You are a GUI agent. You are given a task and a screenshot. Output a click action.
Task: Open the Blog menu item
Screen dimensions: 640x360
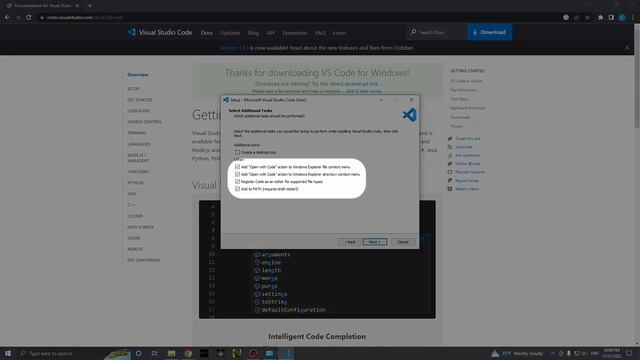[253, 33]
